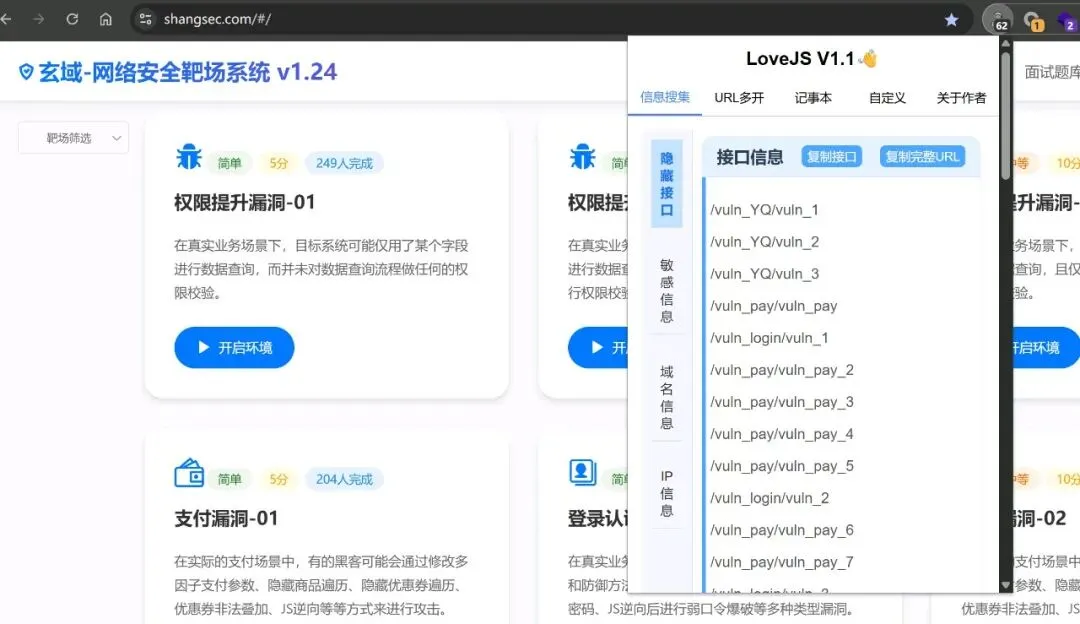
Task: Click 5分 tag on 支付漏洞-01 card
Action: (278, 479)
